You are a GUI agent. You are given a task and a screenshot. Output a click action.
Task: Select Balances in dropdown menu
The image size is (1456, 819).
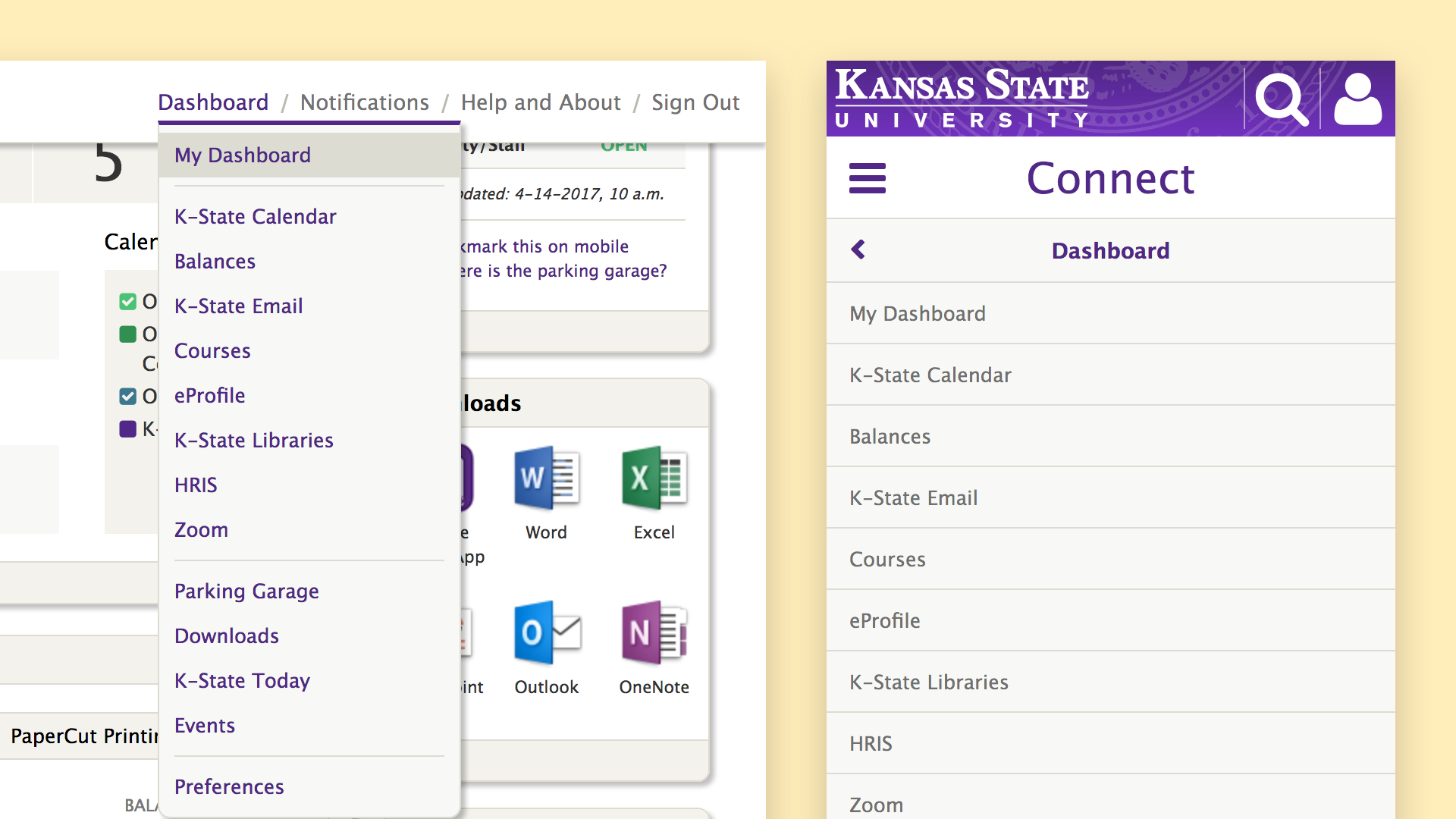pos(309,262)
